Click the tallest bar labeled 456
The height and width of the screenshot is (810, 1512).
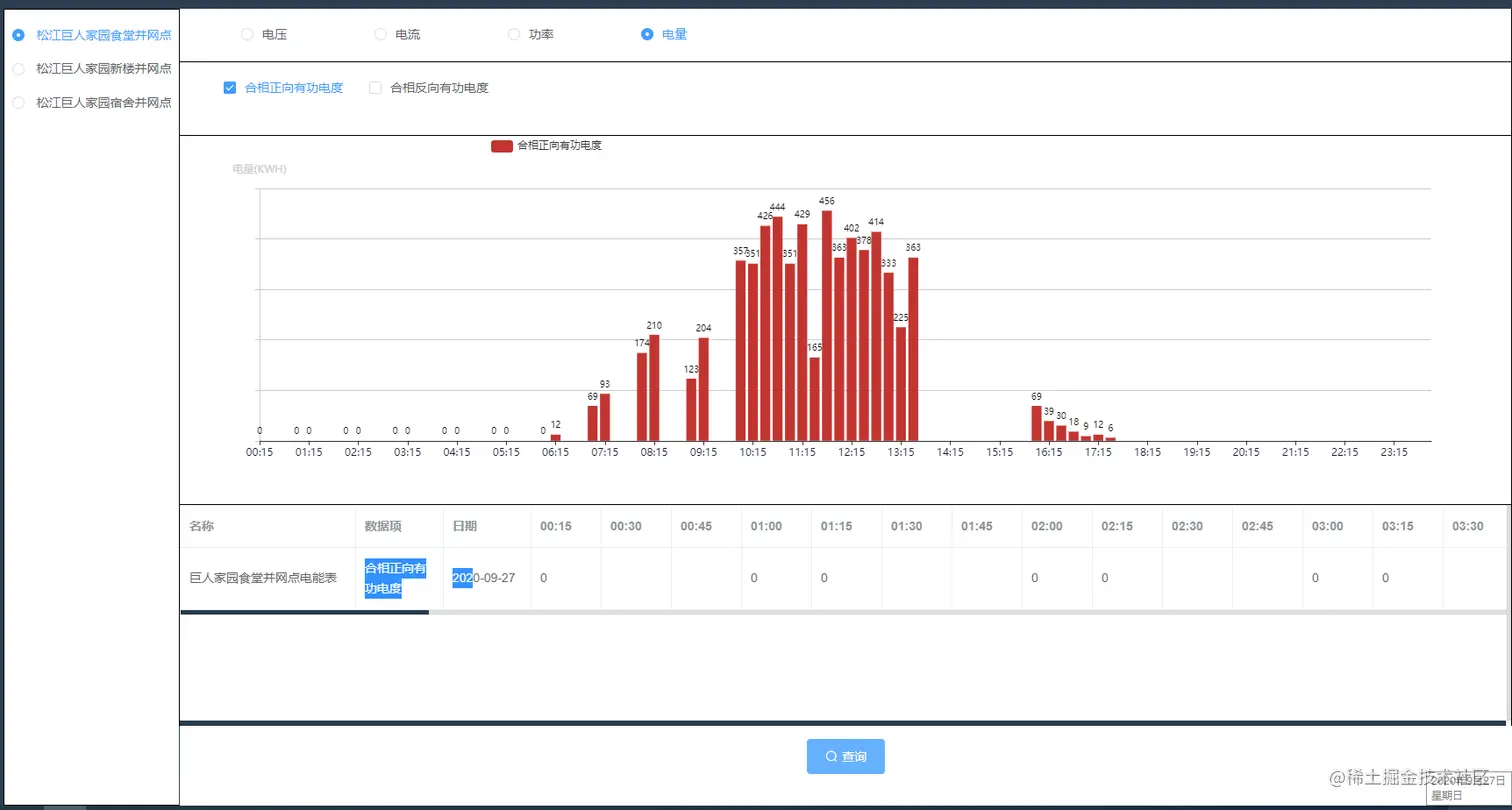point(827,325)
